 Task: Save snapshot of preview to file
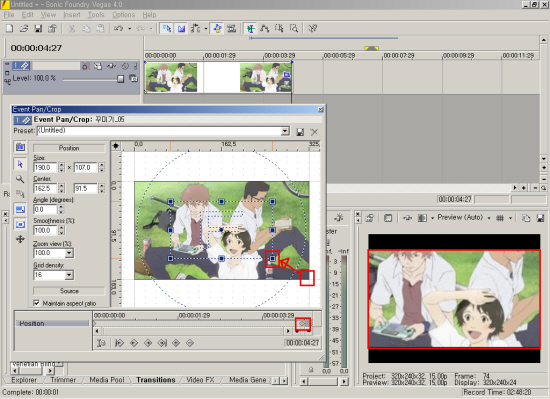[541, 218]
